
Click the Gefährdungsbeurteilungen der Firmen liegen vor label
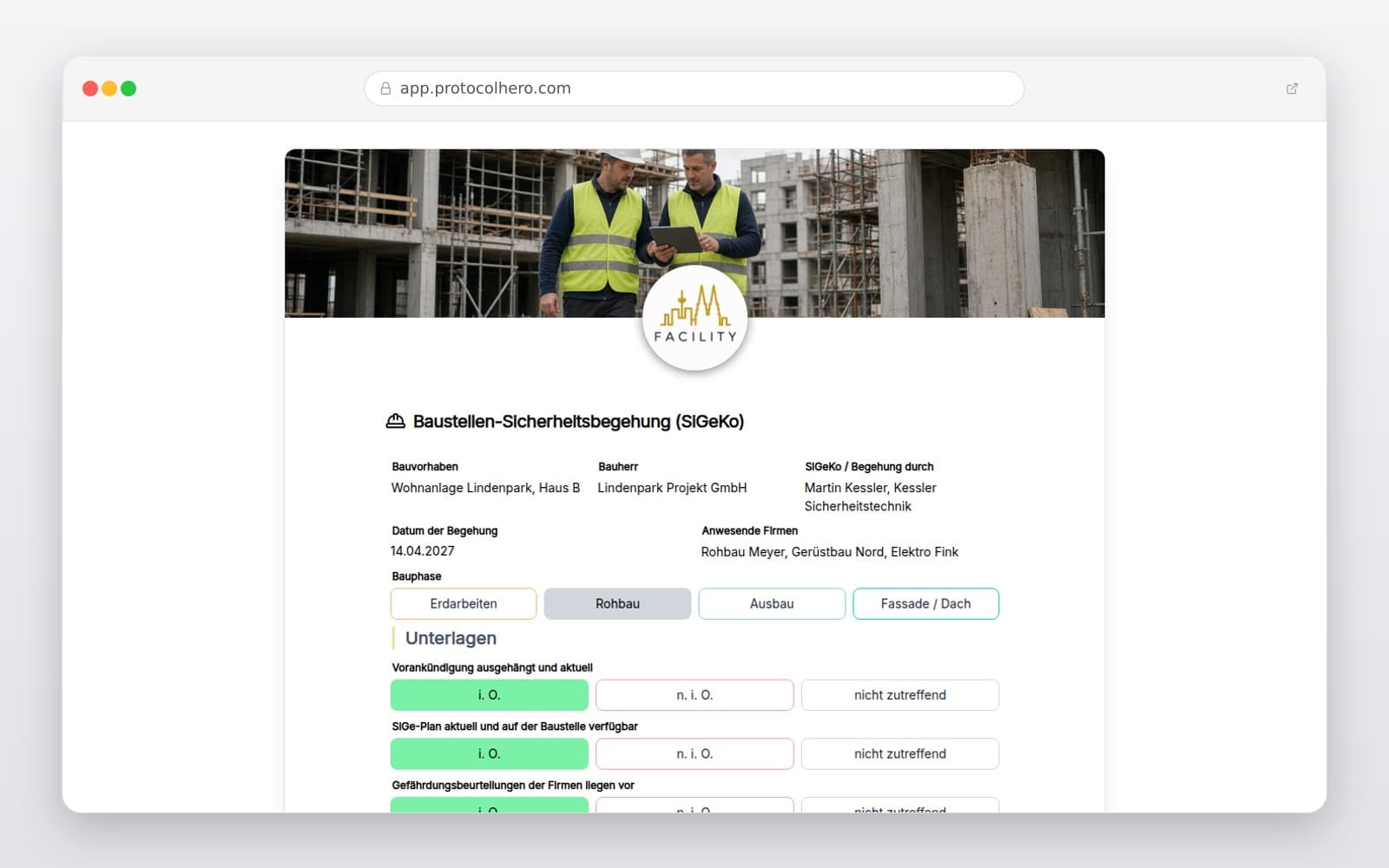coord(513,786)
